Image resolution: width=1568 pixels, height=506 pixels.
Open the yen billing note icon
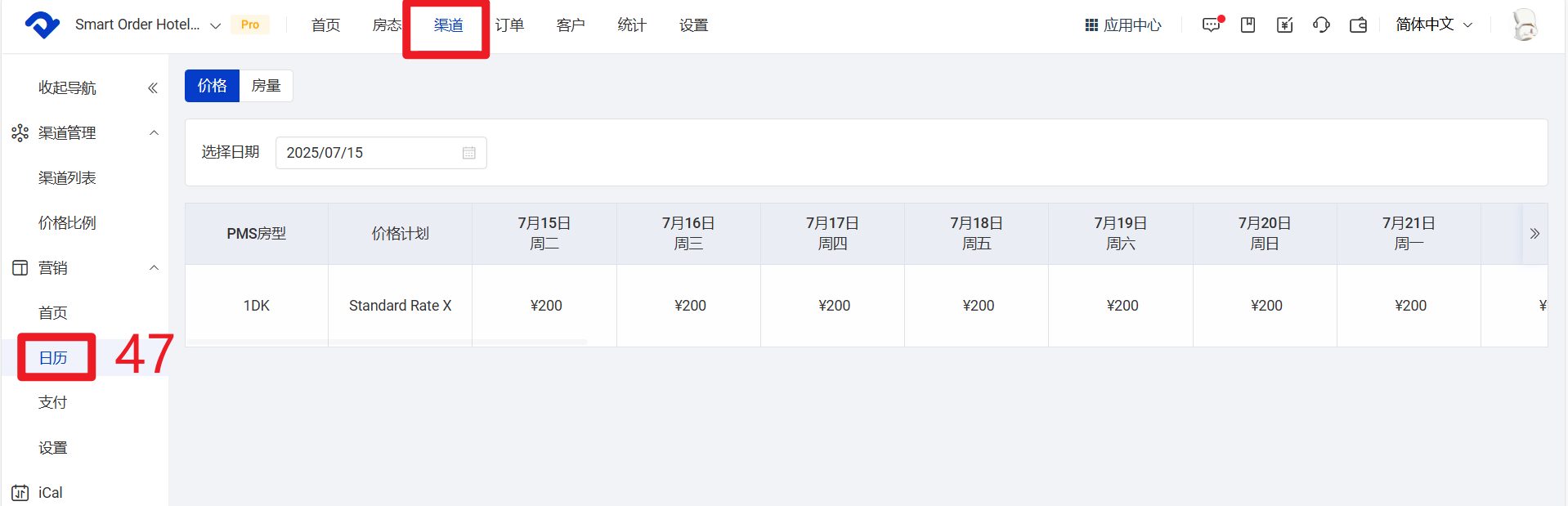point(1284,25)
